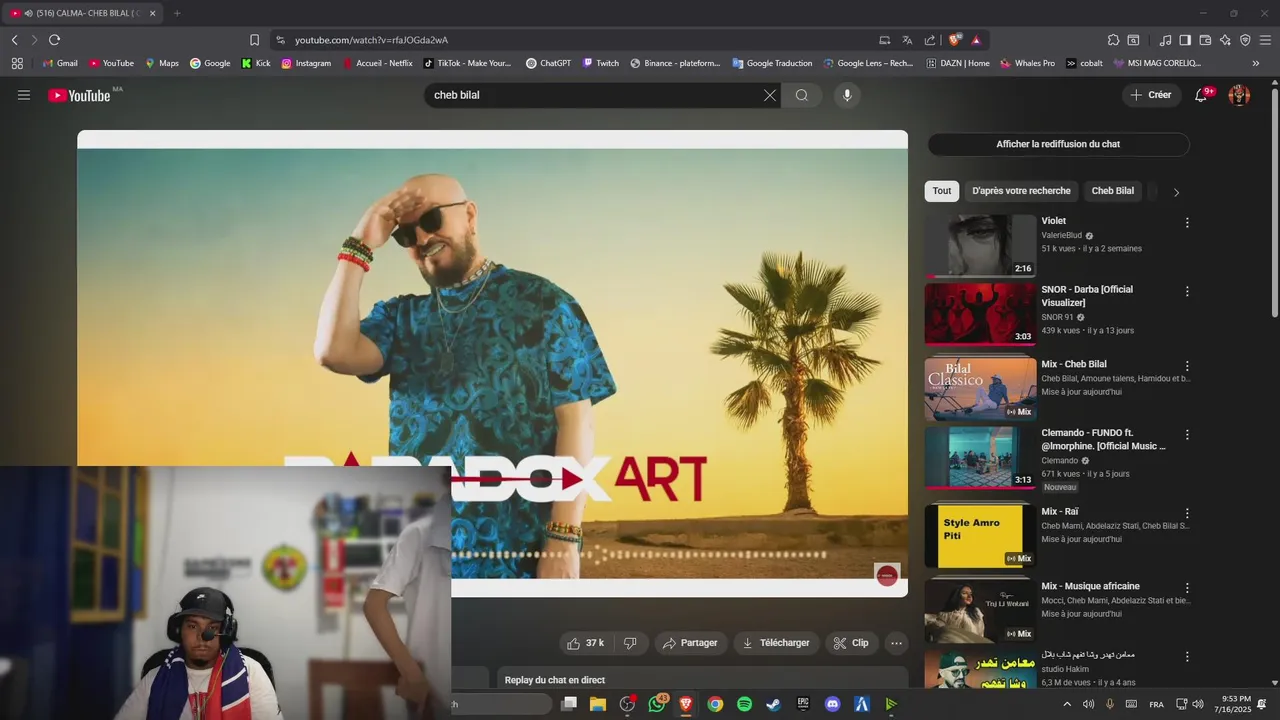Bookmark this page with bookmark icon
The image size is (1280, 720).
click(254, 40)
